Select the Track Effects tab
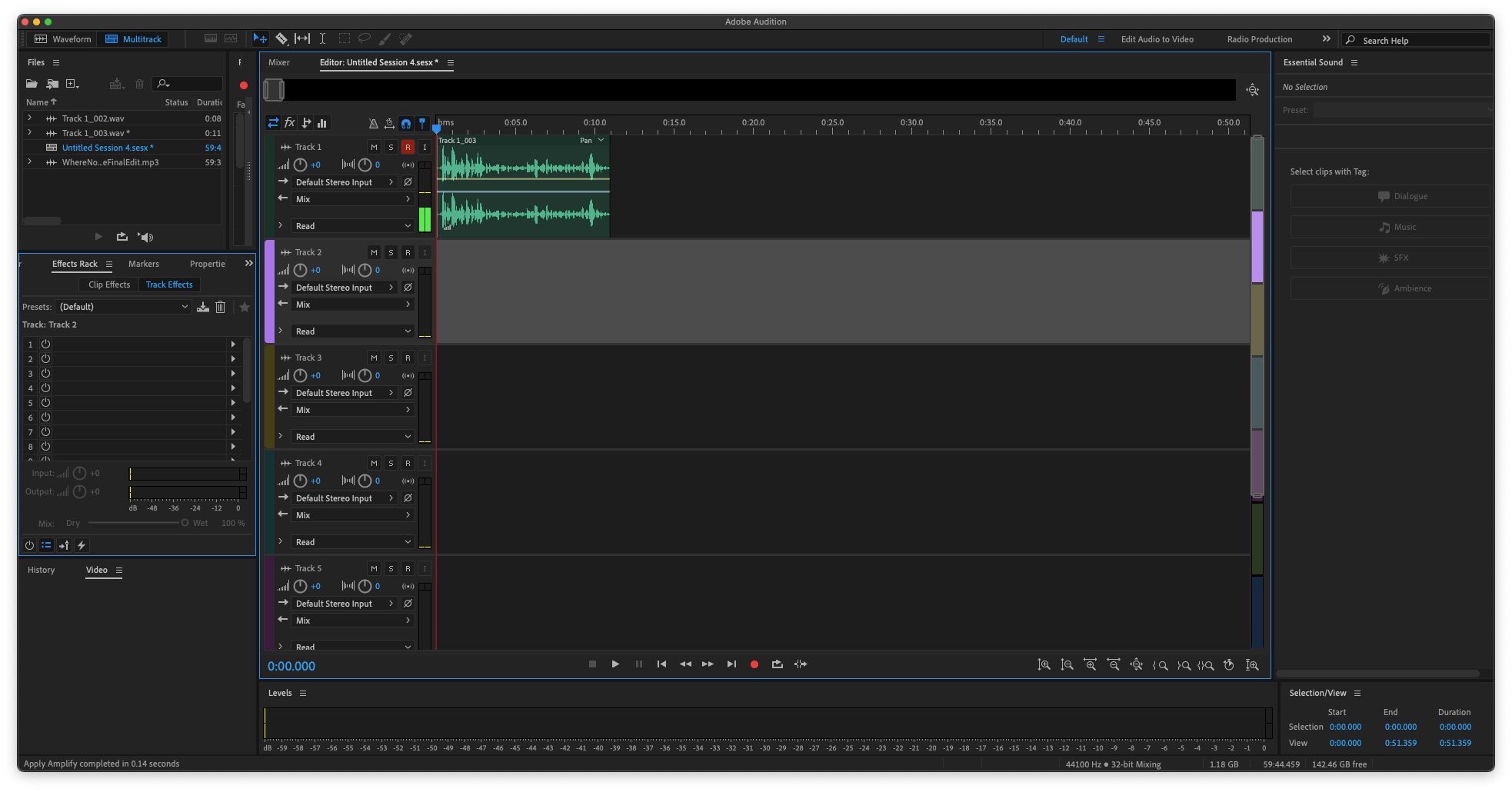This screenshot has width=1512, height=792. click(169, 285)
